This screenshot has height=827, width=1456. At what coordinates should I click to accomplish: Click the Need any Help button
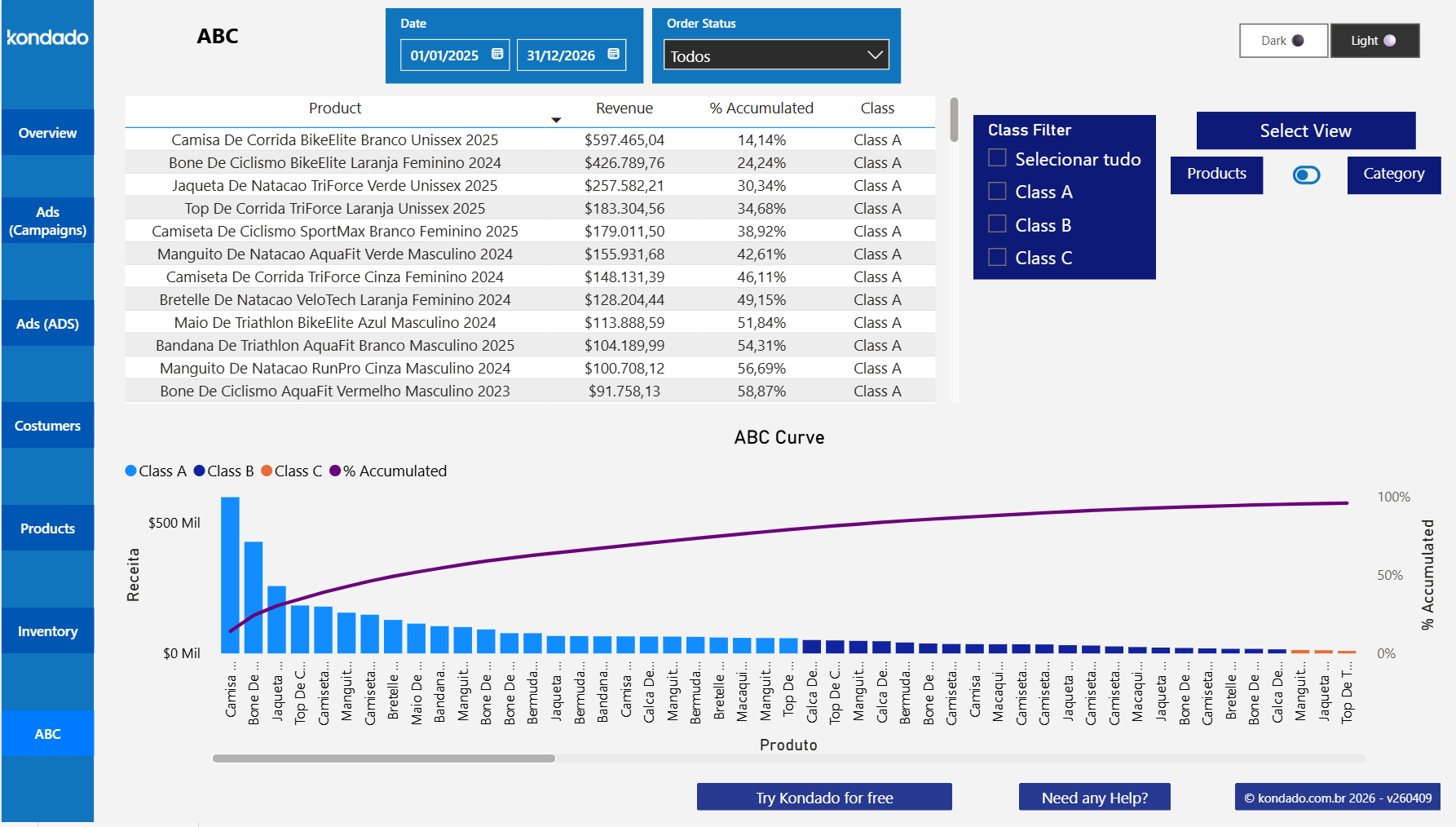[1093, 797]
